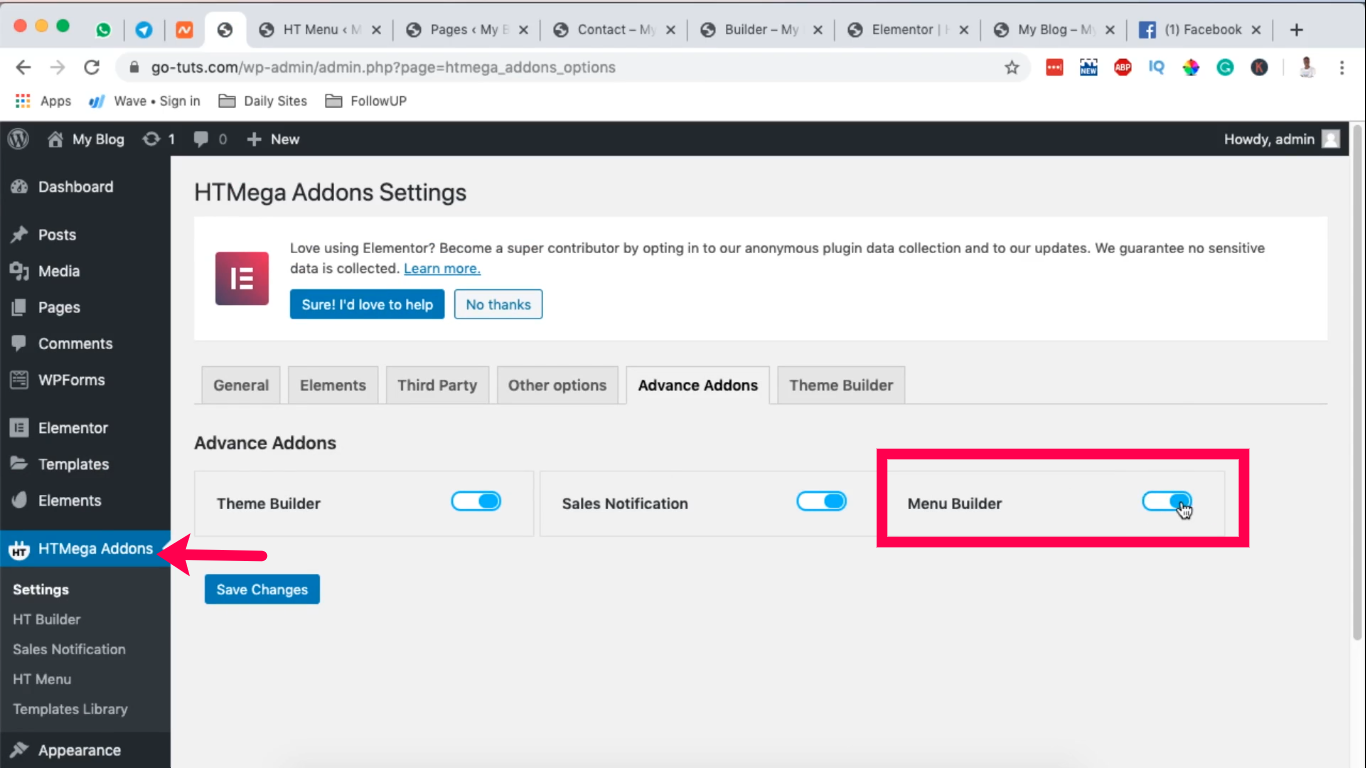Dismiss the notice with No thanks
This screenshot has width=1366, height=768.
click(x=498, y=304)
